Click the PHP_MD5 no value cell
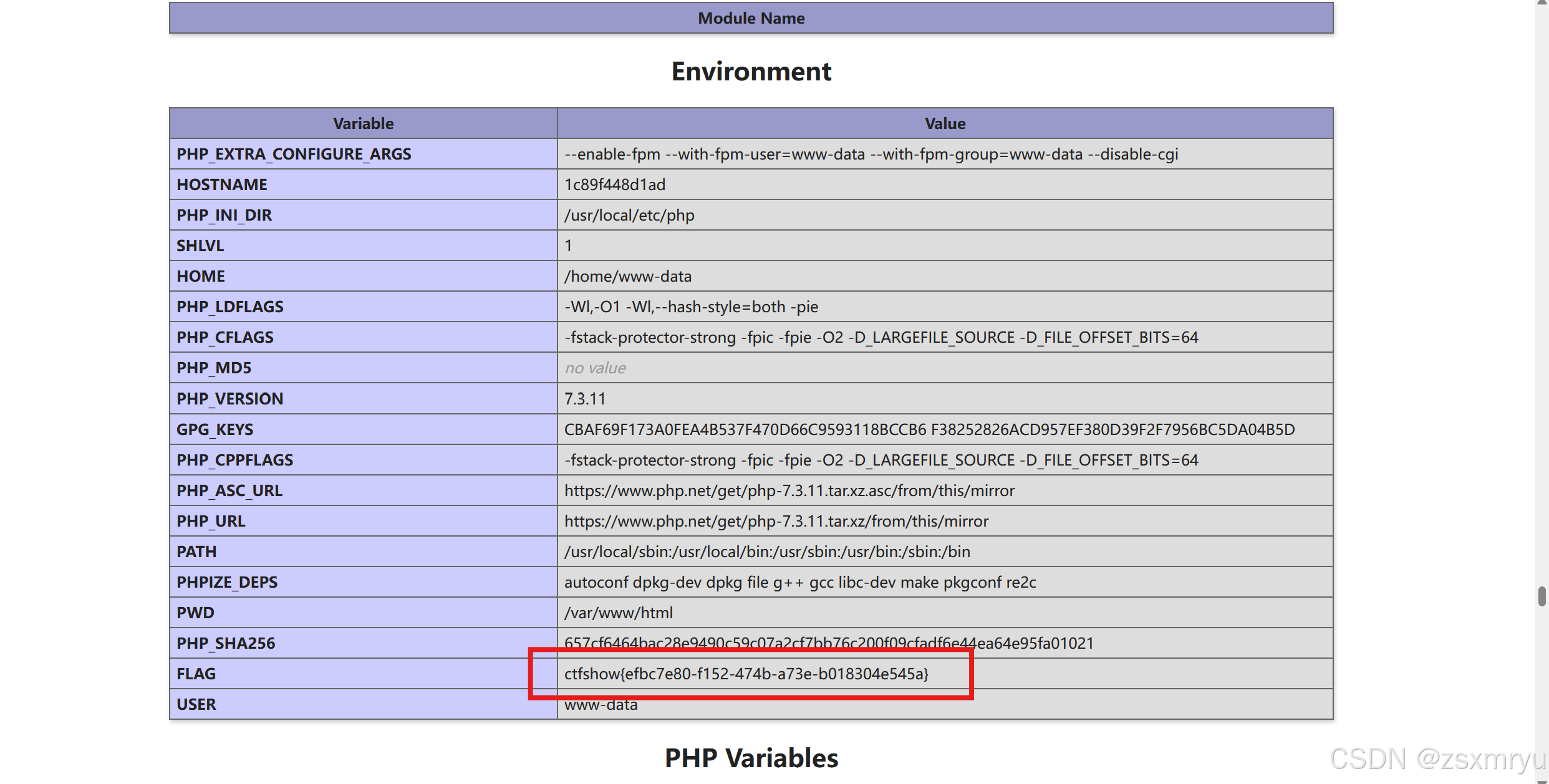The height and width of the screenshot is (784, 1549). pyautogui.click(x=595, y=368)
